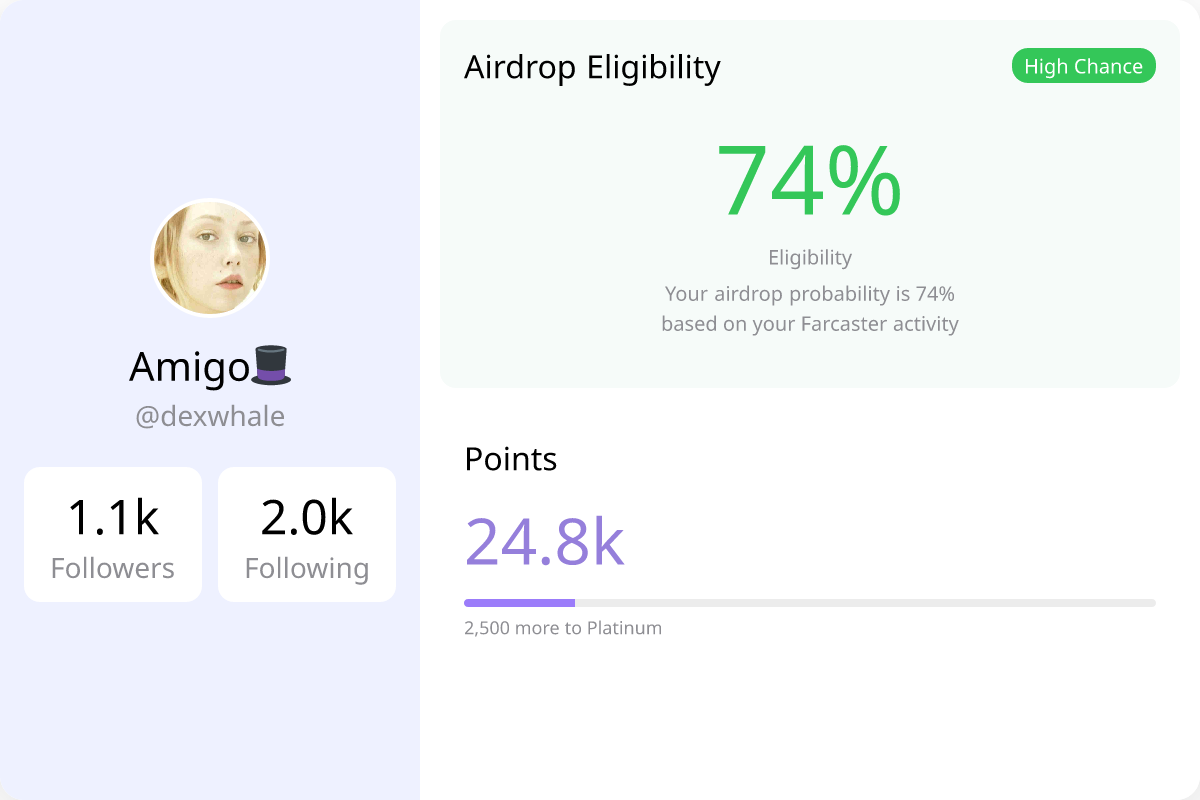Screen dimensions: 1200x800
Task: Click the profile avatar photo
Action: pos(210,258)
